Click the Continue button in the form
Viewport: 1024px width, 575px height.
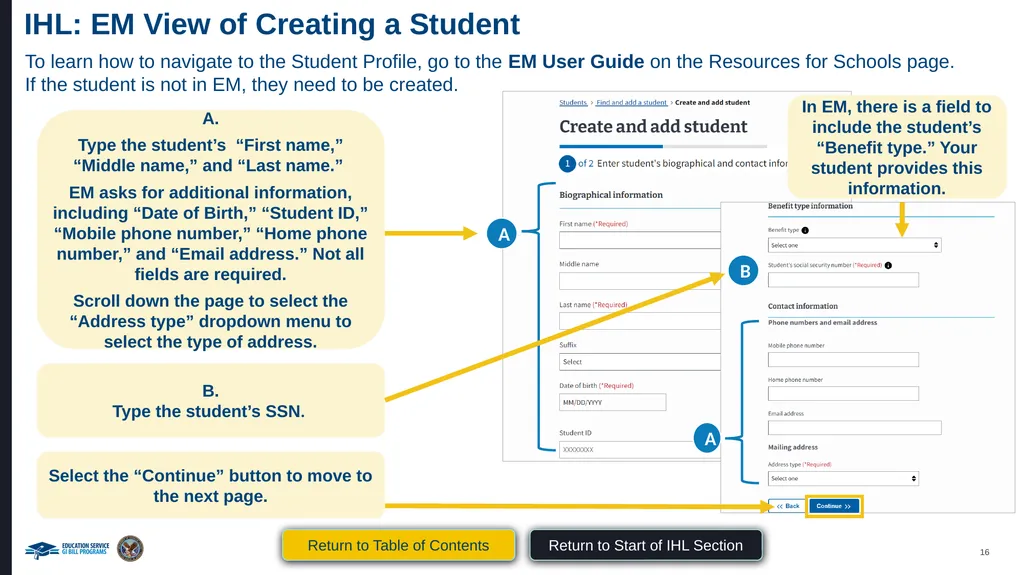pos(833,506)
